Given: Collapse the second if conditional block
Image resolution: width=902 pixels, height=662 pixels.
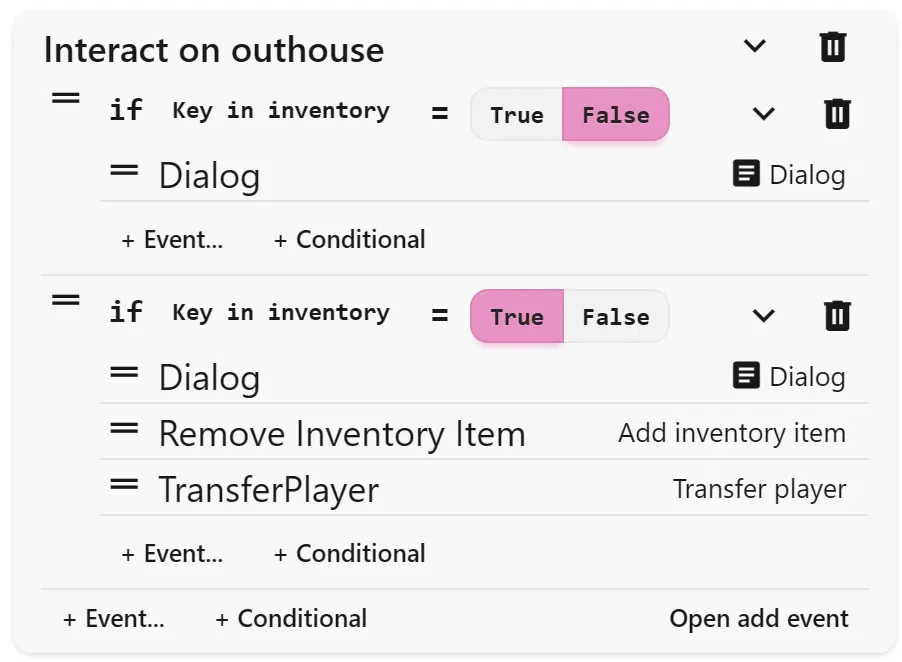Looking at the screenshot, I should (763, 315).
